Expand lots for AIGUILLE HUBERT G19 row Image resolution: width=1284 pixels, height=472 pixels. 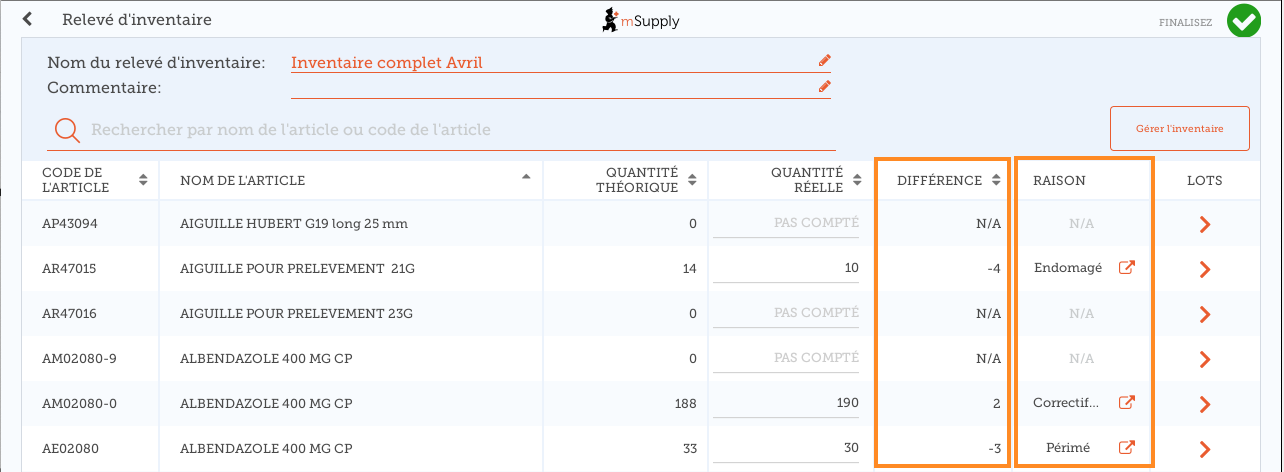point(1204,224)
